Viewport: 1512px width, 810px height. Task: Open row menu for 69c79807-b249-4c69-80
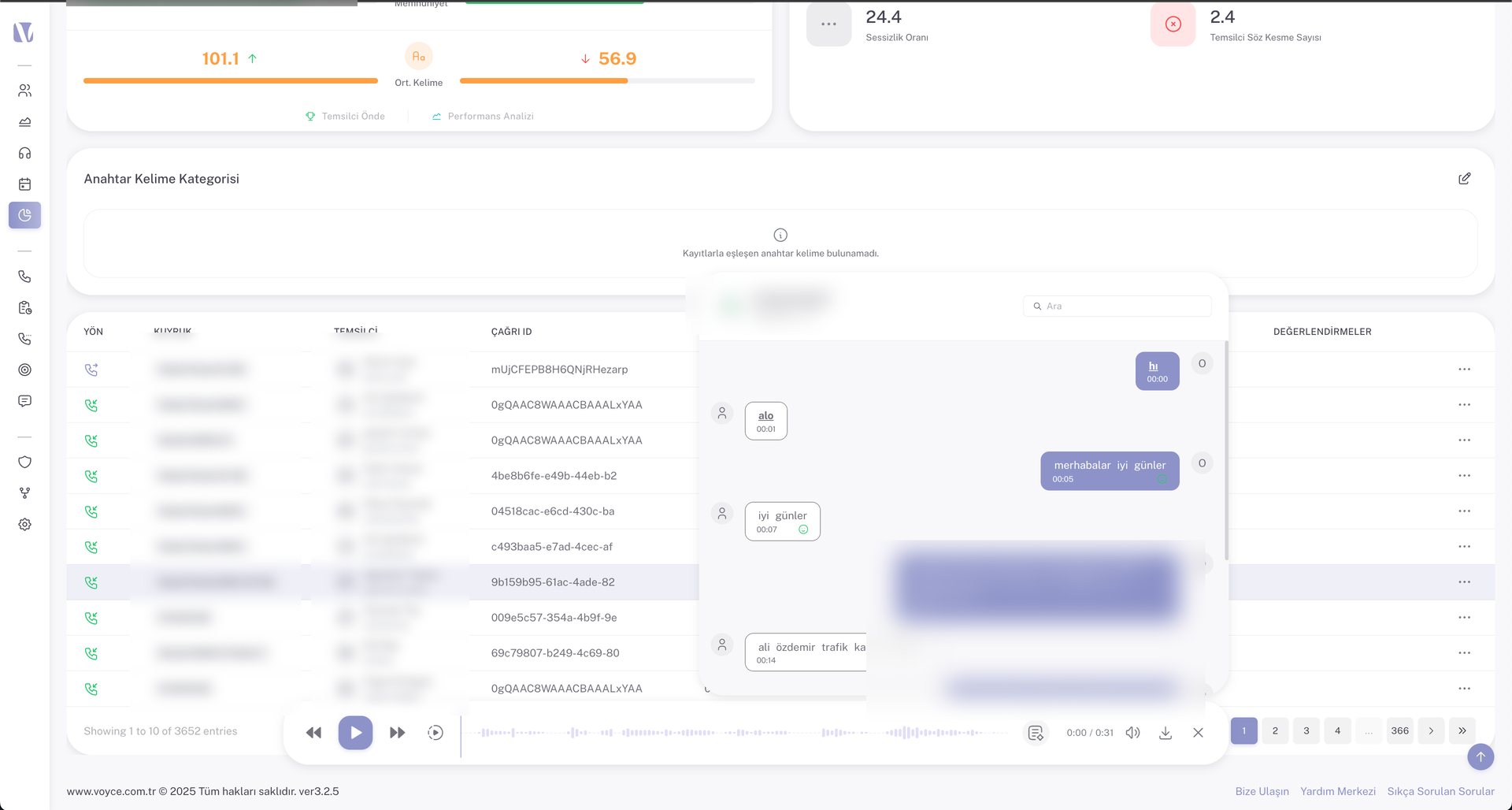tap(1464, 653)
